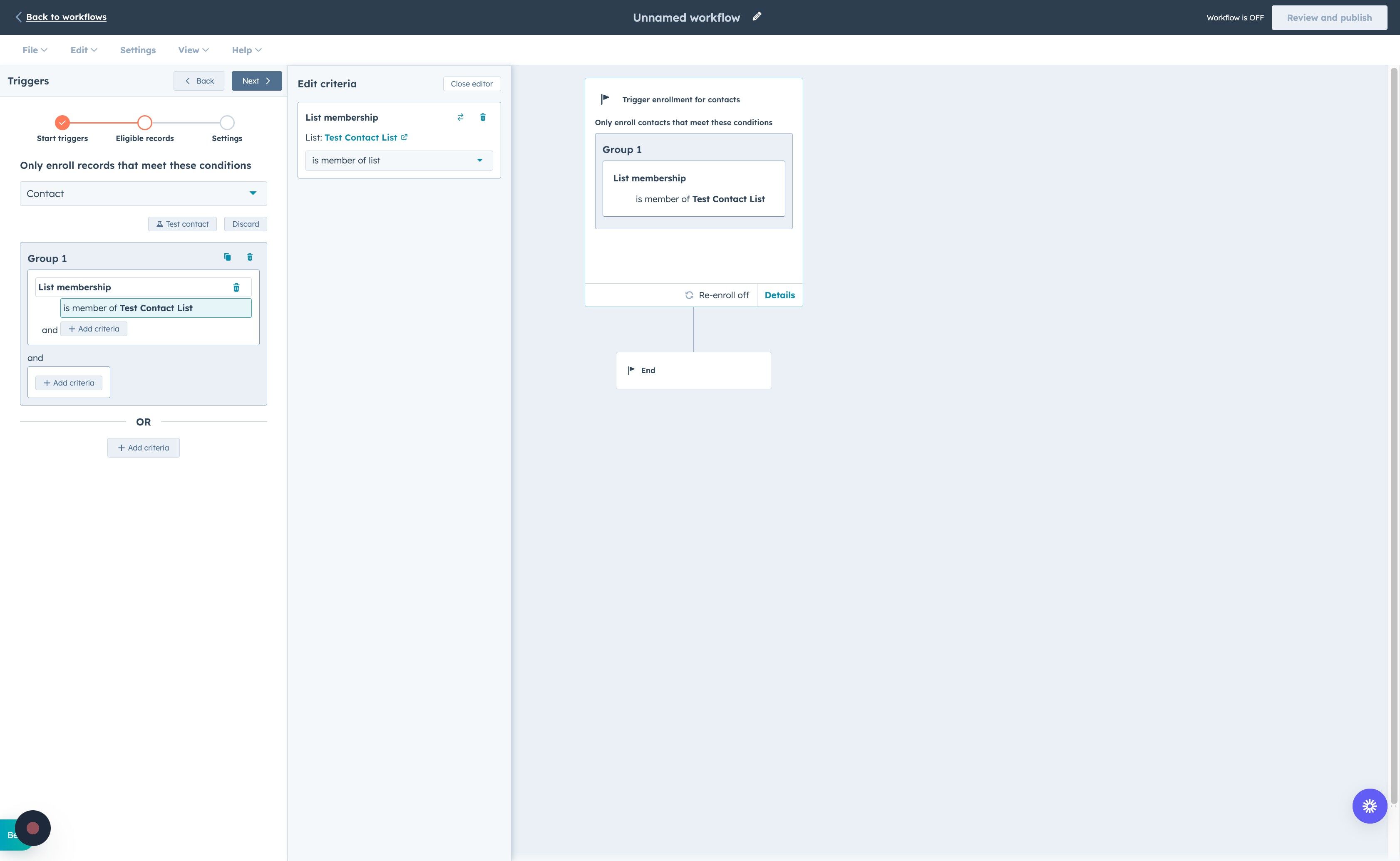Open the View menu
This screenshot has height=861, width=1400.
pos(193,50)
